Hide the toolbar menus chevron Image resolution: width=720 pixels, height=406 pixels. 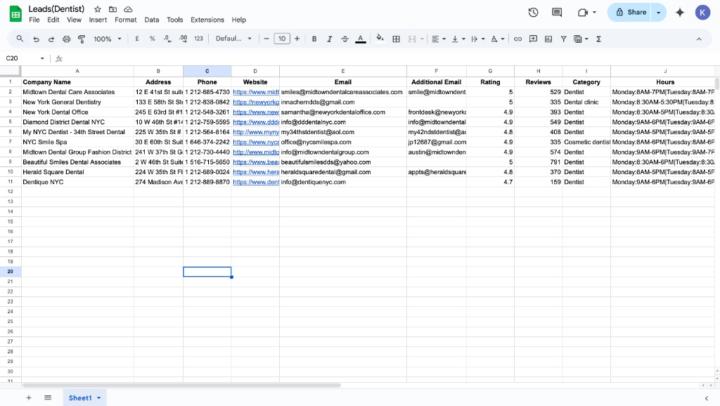pyautogui.click(x=699, y=39)
